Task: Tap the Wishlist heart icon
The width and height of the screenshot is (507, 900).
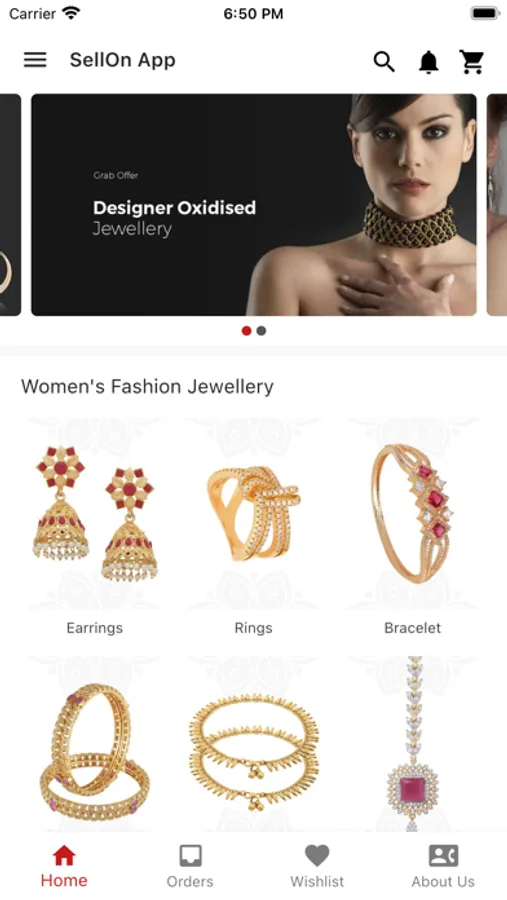Action: [317, 856]
